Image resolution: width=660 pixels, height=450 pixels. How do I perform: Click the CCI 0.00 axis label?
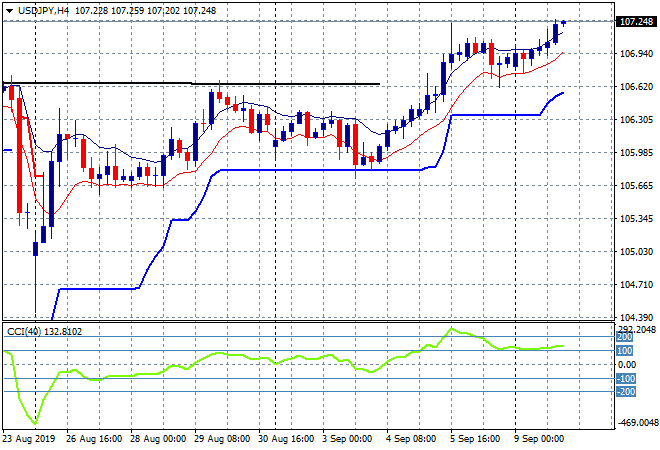[x=628, y=365]
